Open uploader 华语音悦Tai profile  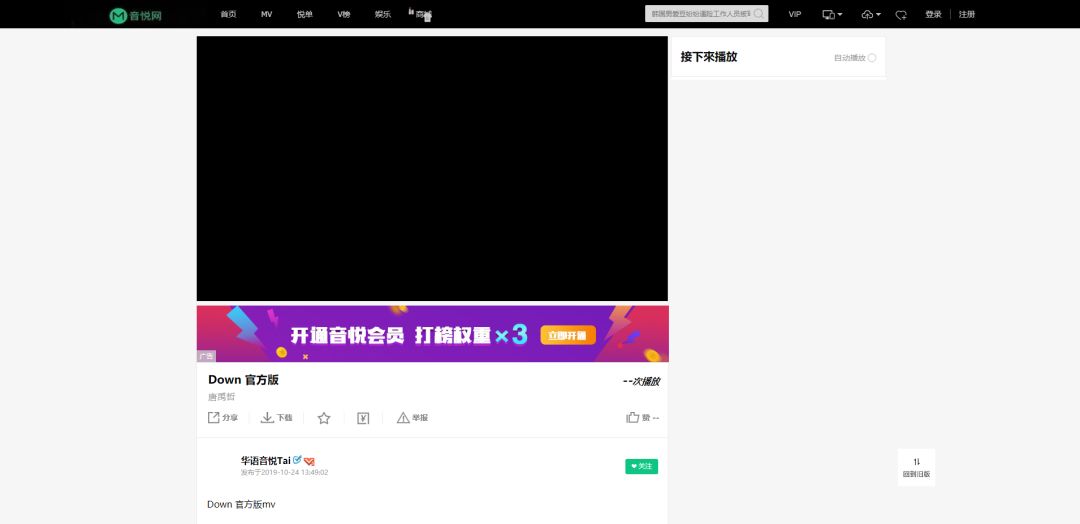click(x=266, y=461)
